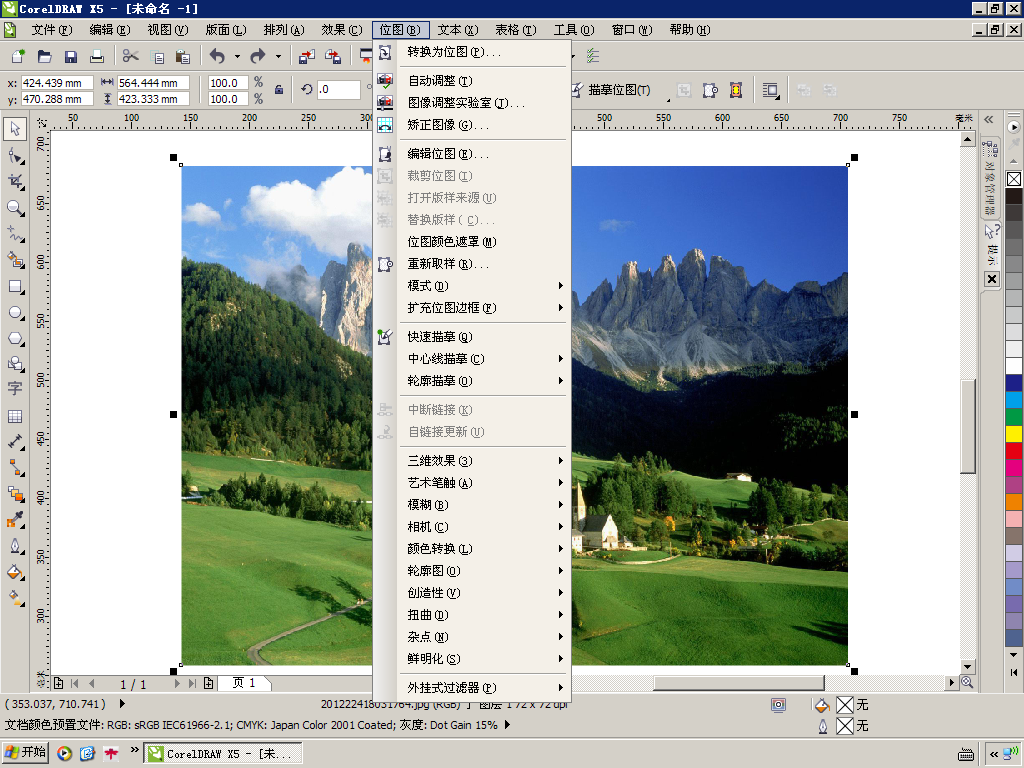Click CorelDRAW X5 taskbar button
The width and height of the screenshot is (1024, 768).
click(x=223, y=754)
